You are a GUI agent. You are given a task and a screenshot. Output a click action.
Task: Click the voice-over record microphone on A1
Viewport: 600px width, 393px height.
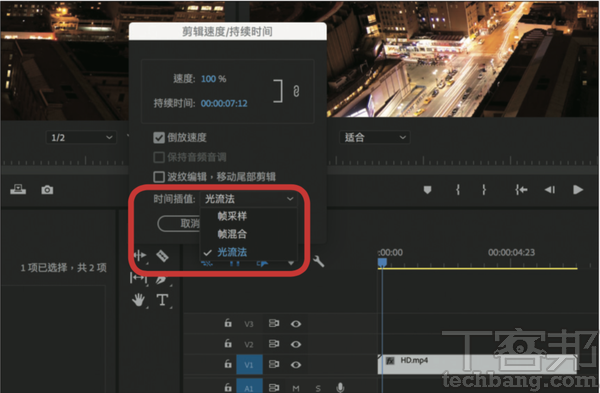click(x=340, y=387)
